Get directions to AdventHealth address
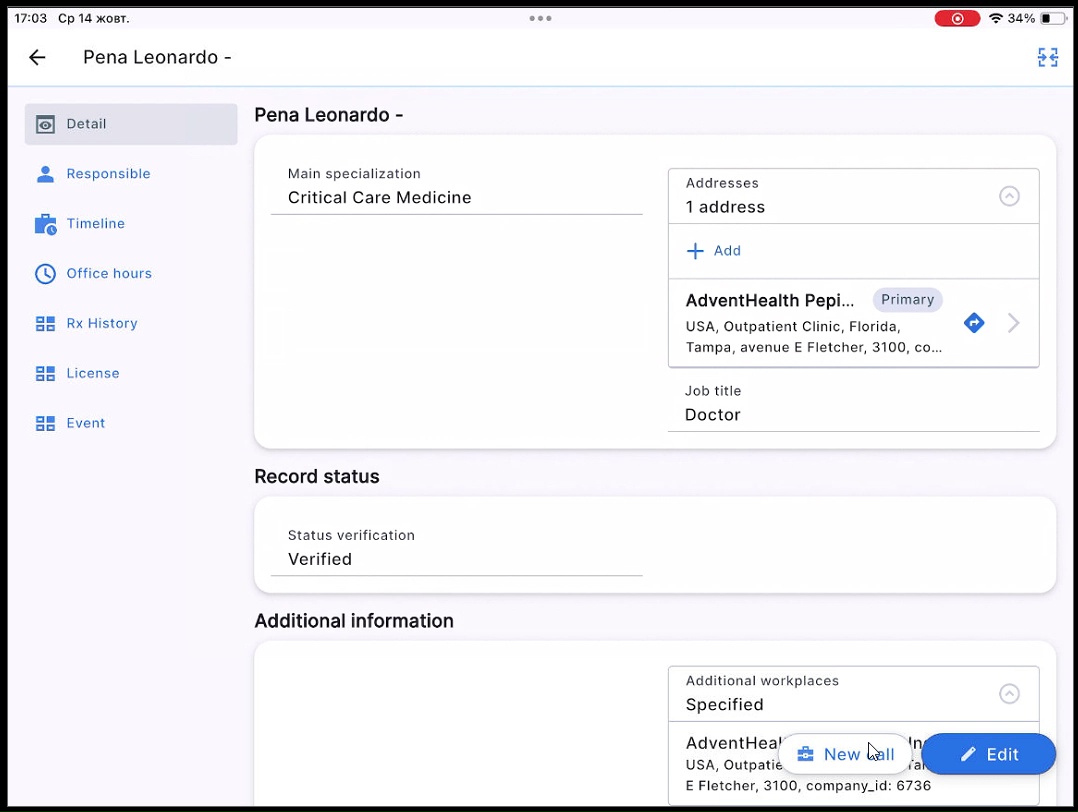The image size is (1078, 812). 974,322
